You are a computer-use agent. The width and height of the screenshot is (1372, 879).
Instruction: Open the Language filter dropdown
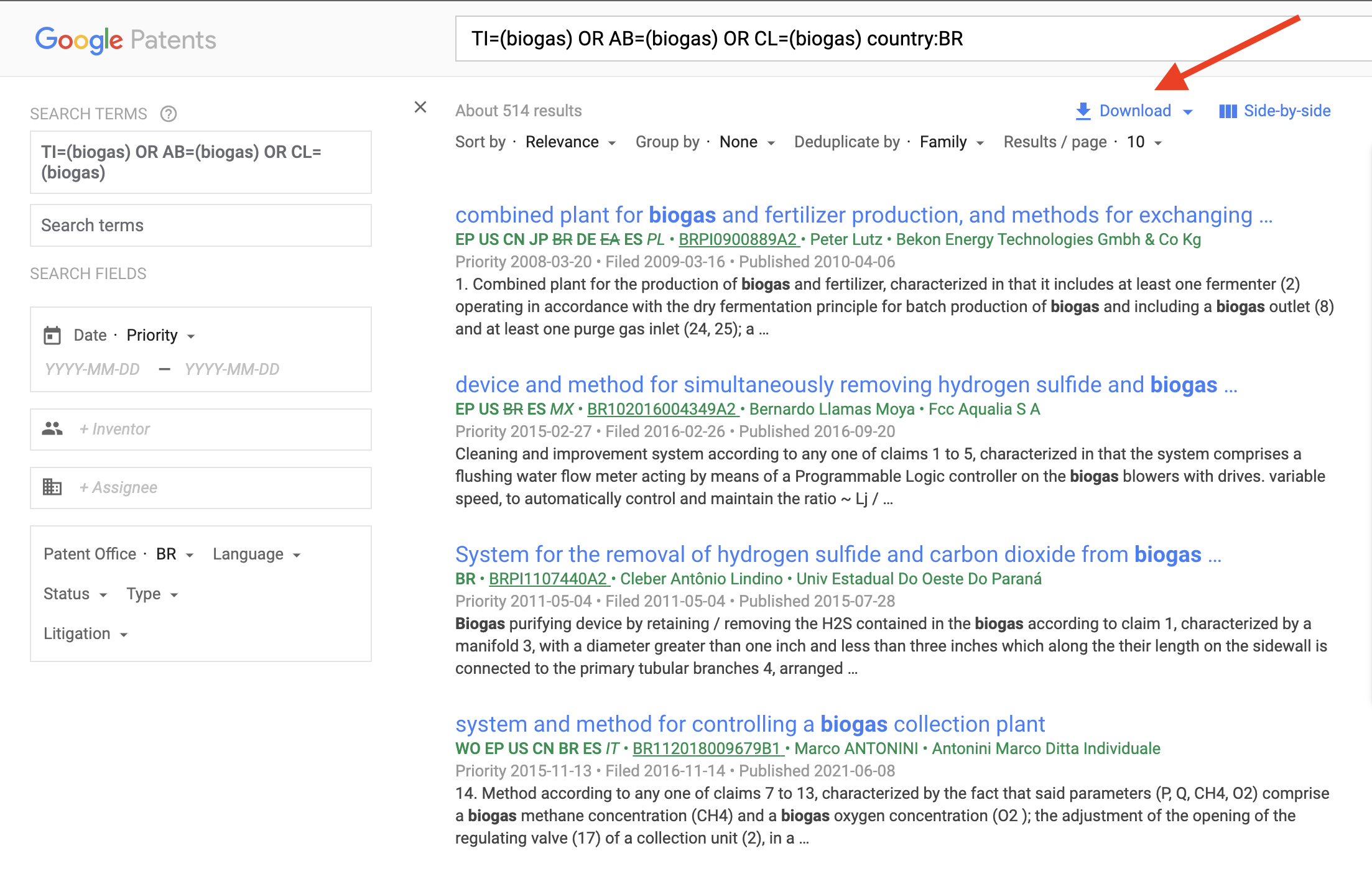(257, 555)
